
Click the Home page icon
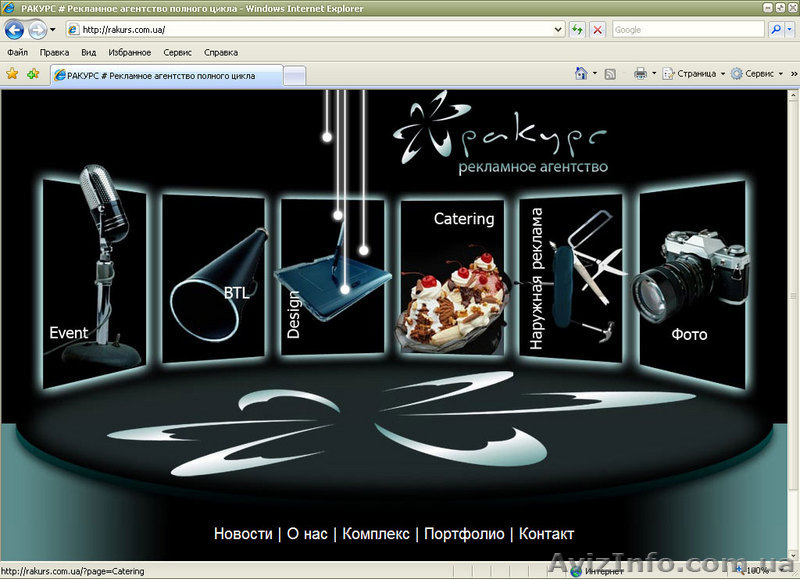pos(581,73)
